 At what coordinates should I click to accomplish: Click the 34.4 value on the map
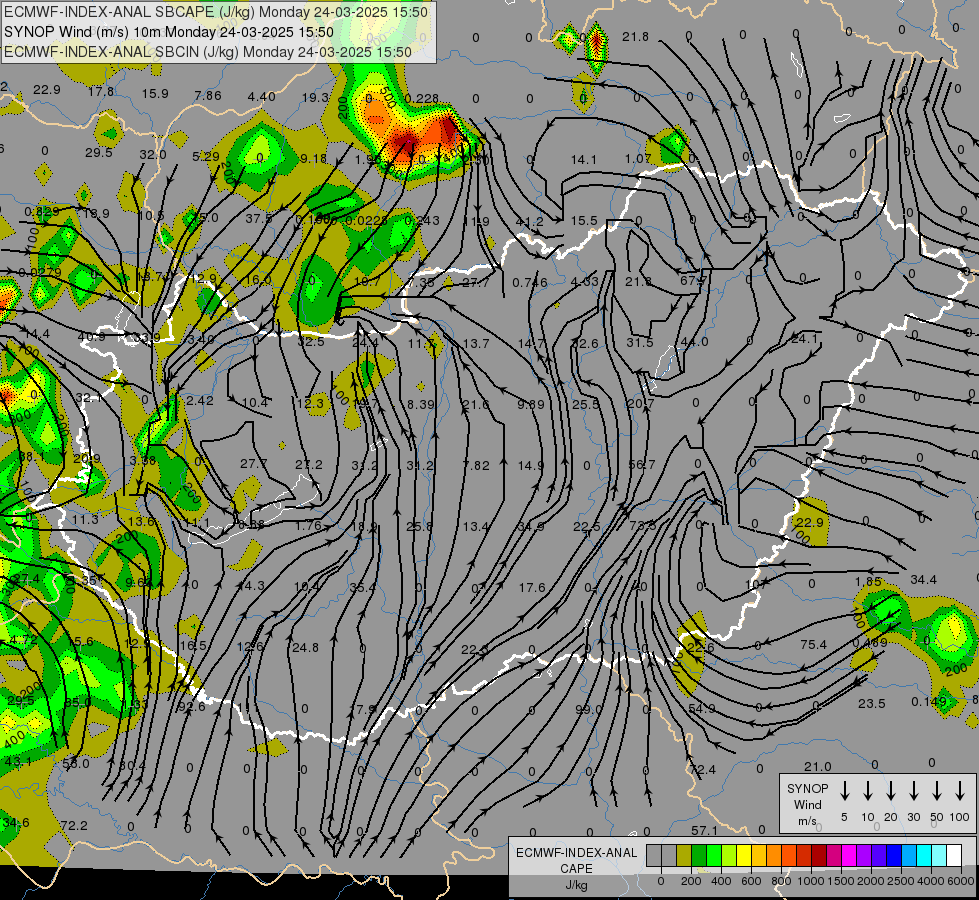pos(923,580)
